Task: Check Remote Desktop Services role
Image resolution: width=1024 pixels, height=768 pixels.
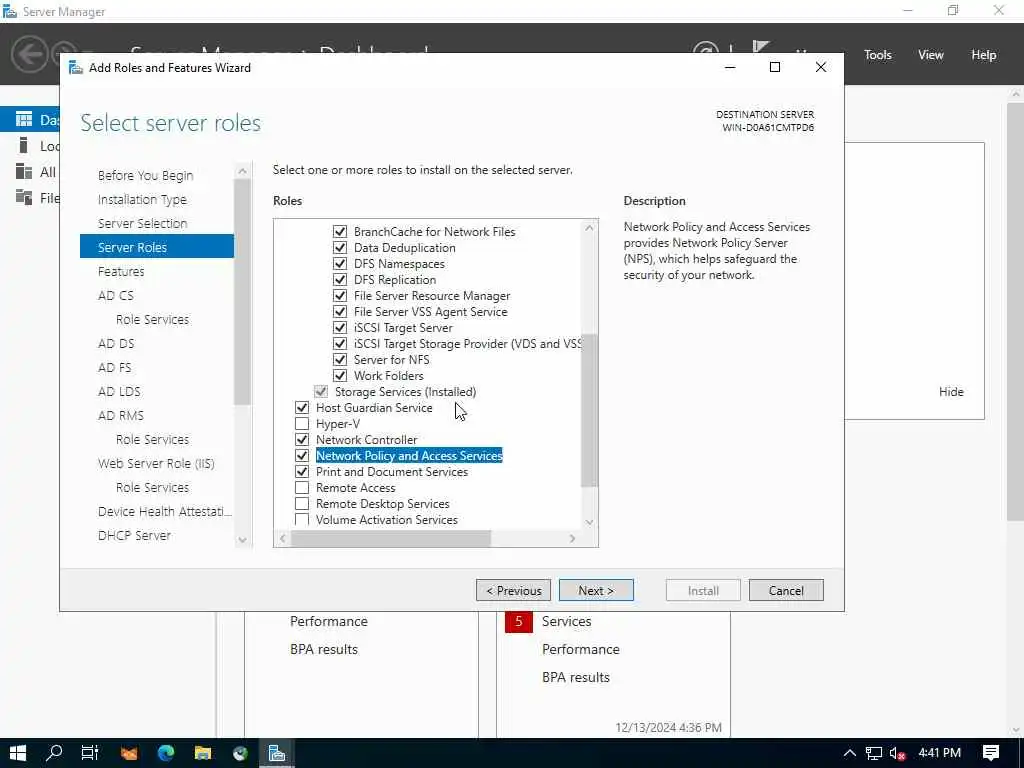Action: click(x=302, y=504)
